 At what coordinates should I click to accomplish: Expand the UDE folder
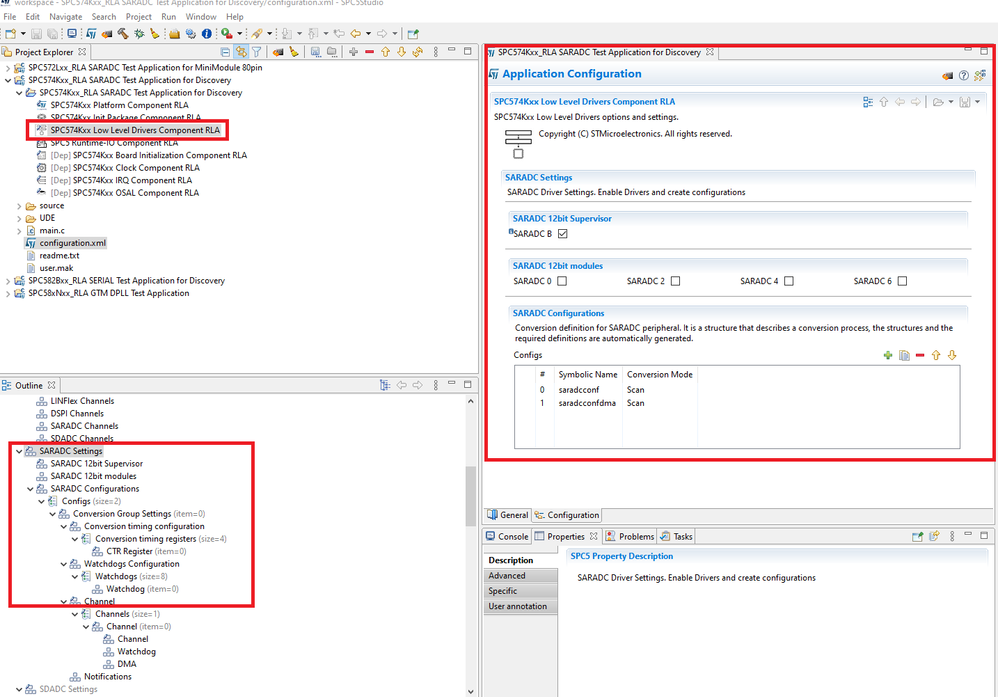click(19, 218)
